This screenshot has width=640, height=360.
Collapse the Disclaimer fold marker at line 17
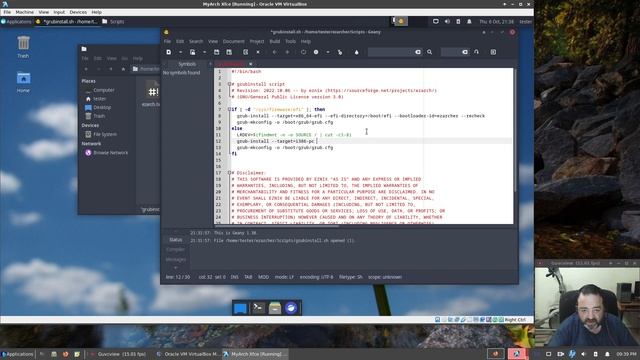pos(229,173)
